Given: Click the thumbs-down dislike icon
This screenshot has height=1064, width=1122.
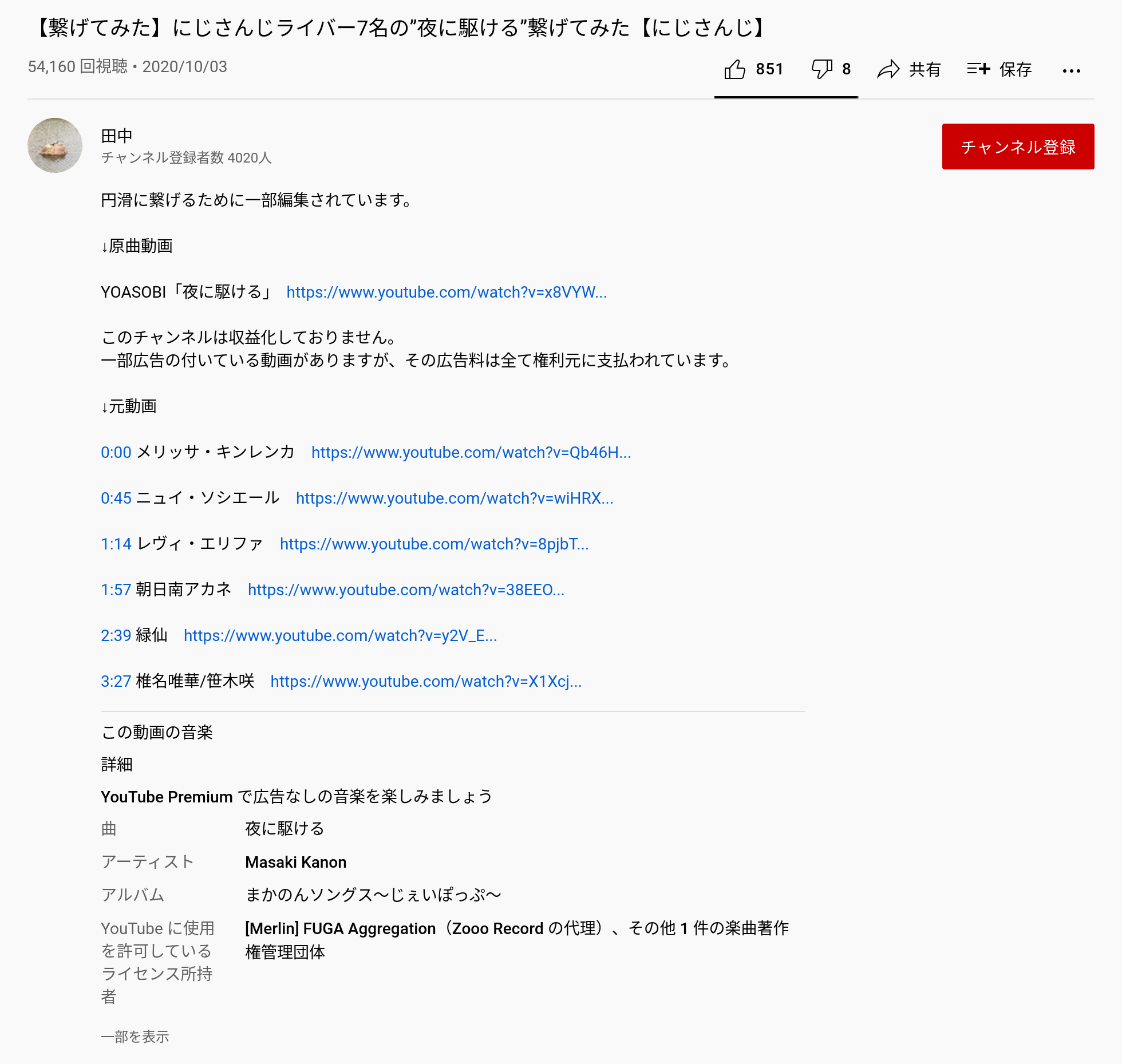Looking at the screenshot, I should (821, 69).
